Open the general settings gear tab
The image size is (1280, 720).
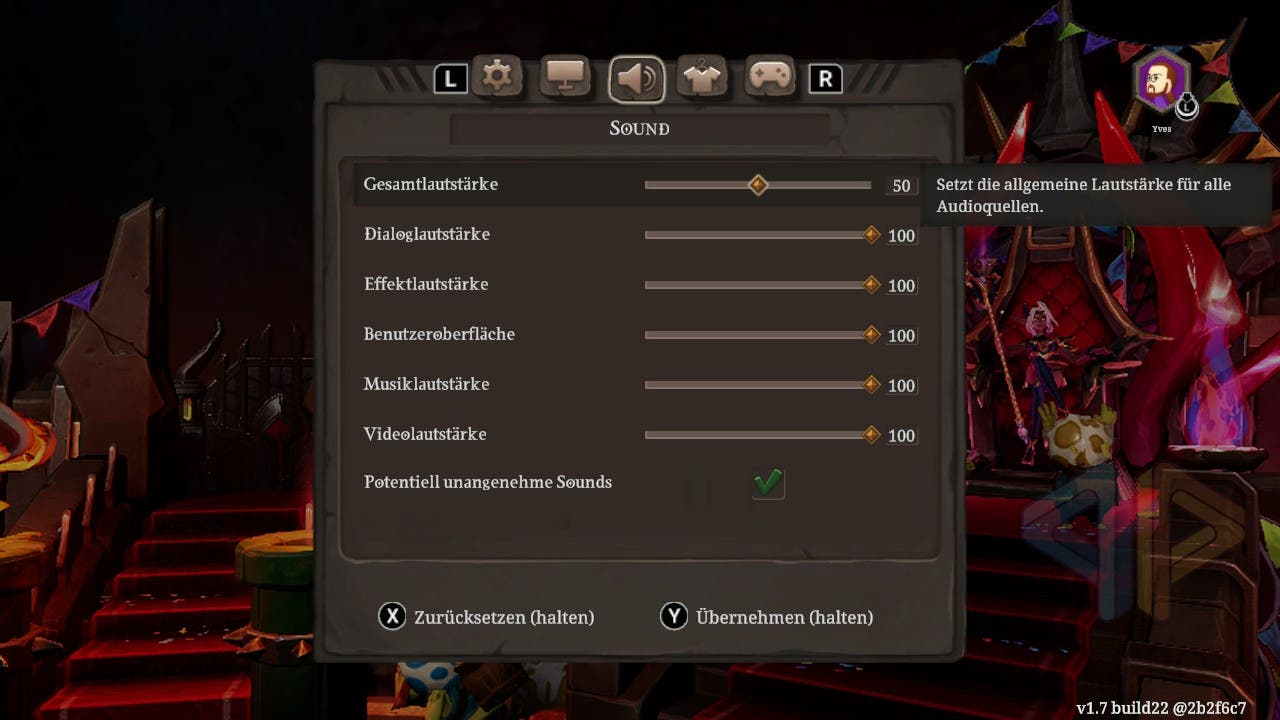(497, 77)
